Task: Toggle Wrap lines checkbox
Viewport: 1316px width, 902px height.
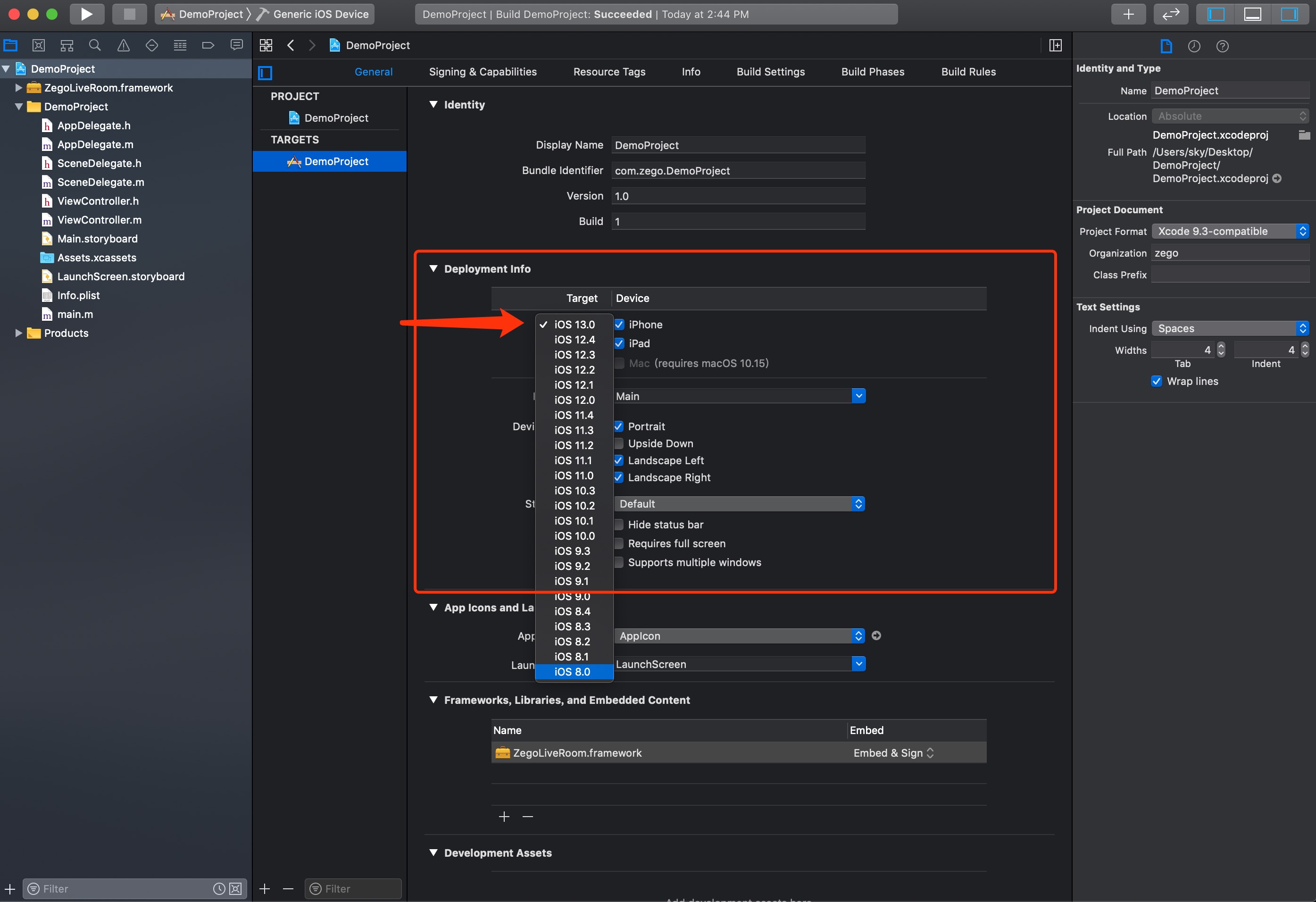Action: (1156, 381)
